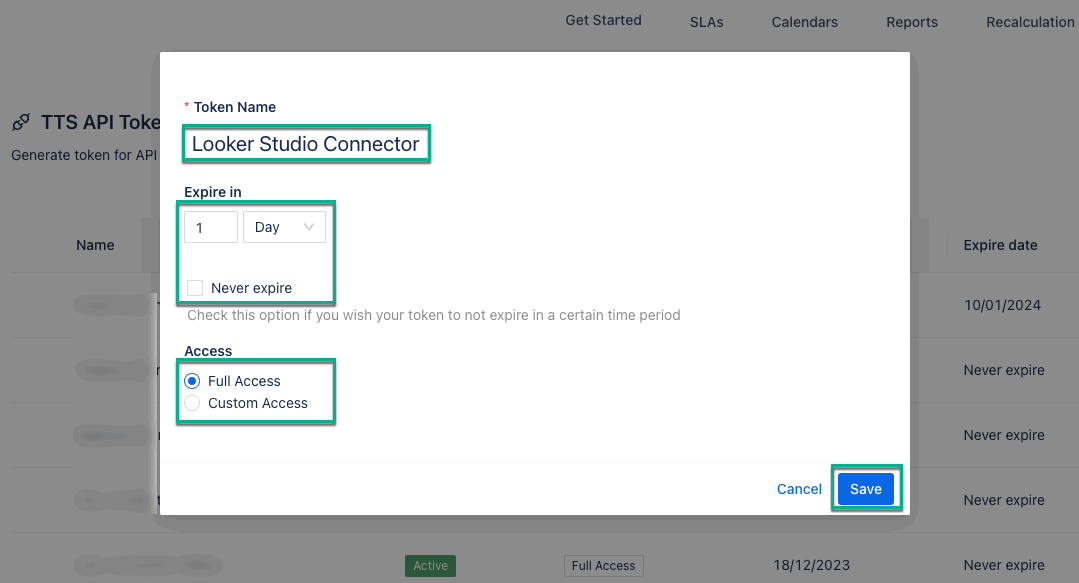The height and width of the screenshot is (583, 1079).
Task: Go to the Calendars tab
Action: pos(804,22)
